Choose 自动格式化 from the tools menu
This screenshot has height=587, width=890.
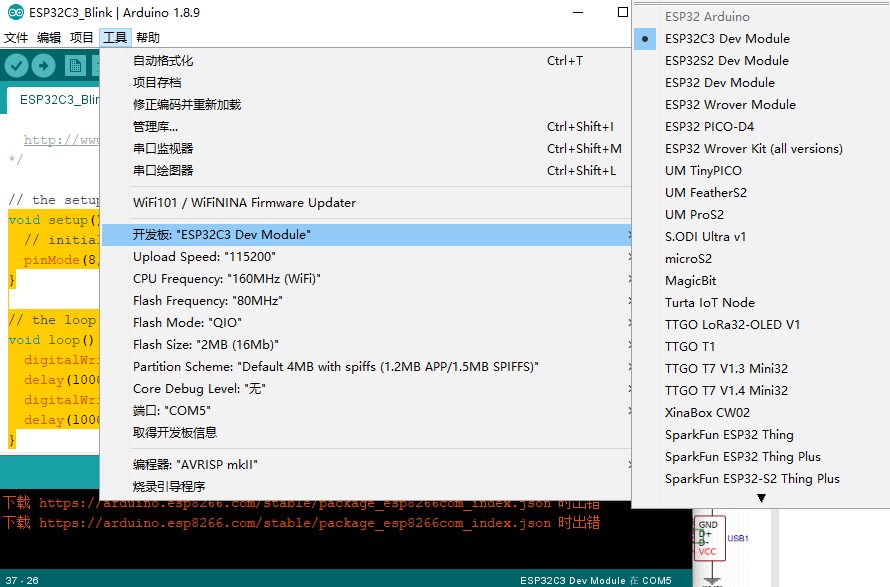366,61
